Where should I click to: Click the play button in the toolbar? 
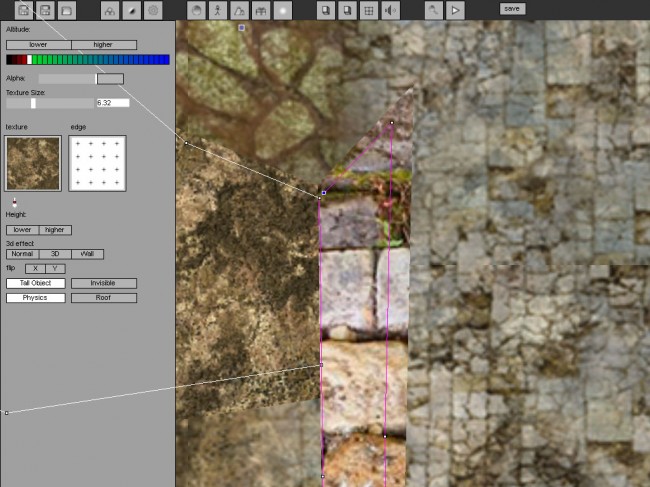(455, 10)
